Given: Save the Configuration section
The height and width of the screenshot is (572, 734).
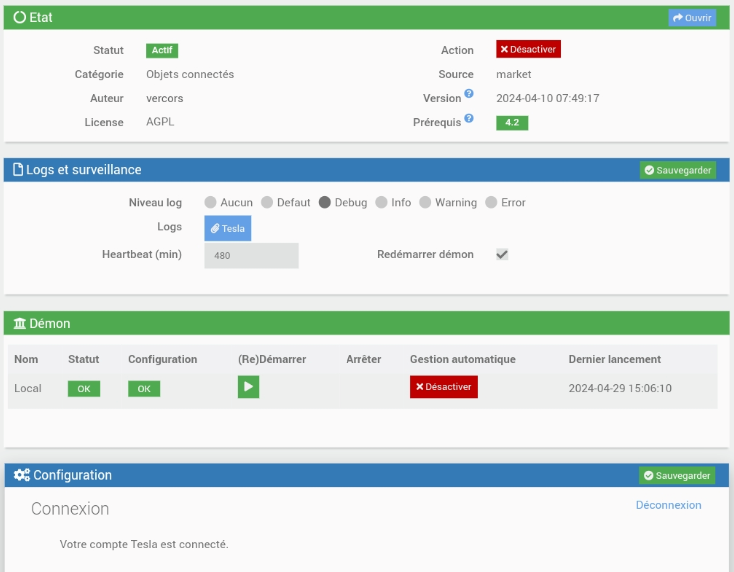Looking at the screenshot, I should 677,476.
